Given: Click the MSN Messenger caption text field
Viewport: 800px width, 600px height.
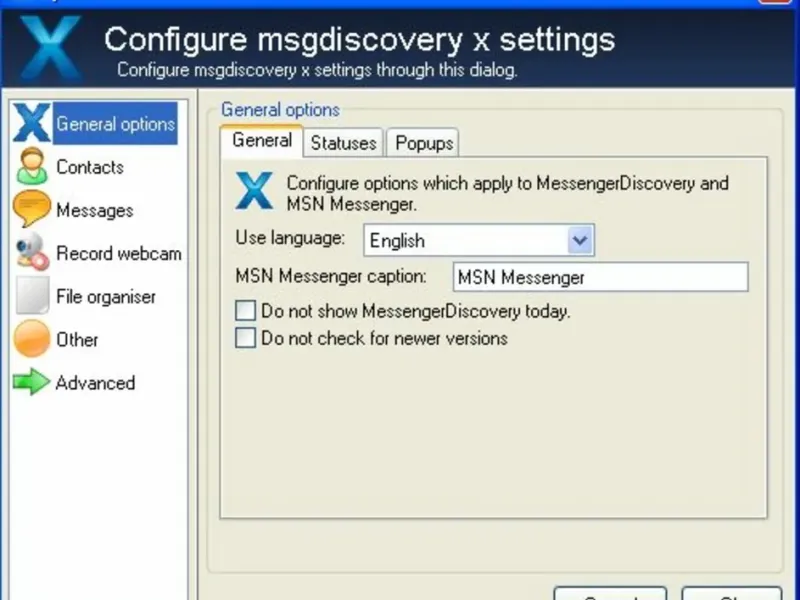Looking at the screenshot, I should [601, 277].
